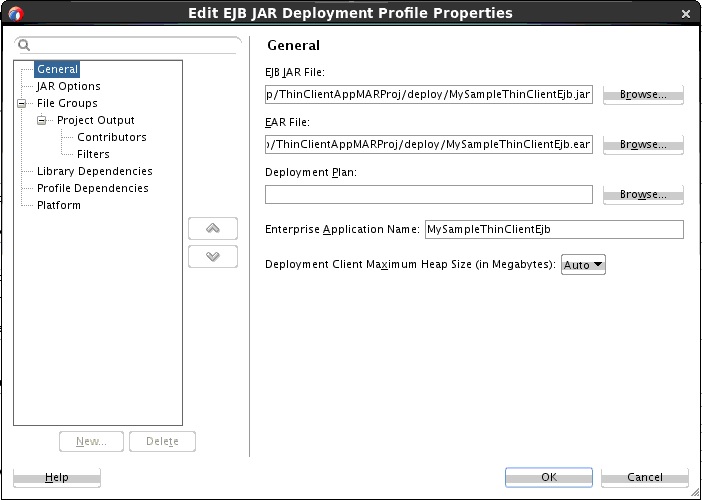Viewport: 702px width, 500px height.
Task: Select Profile Dependencies in the tree
Action: [93, 188]
